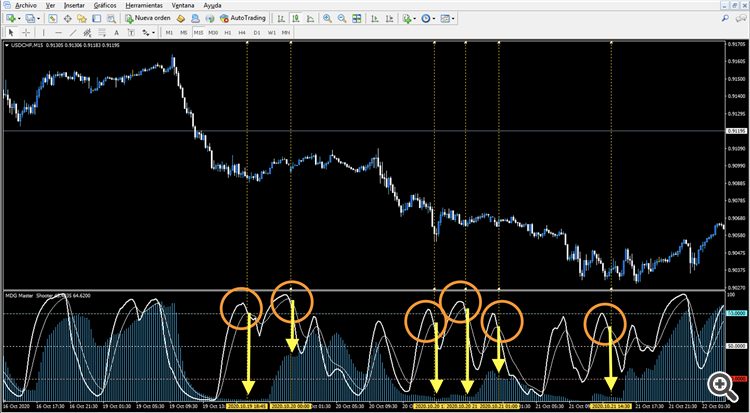The width and height of the screenshot is (750, 413).
Task: Click the globe signals icon
Action: (209, 18)
